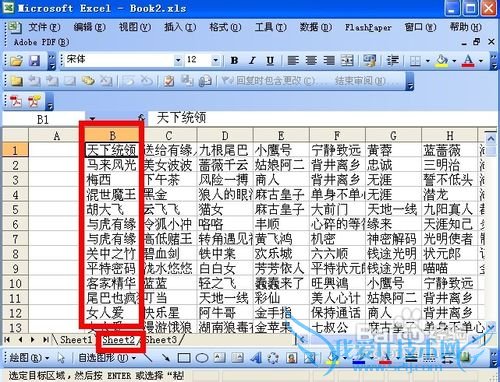This screenshot has height=382, width=500.
Task: Open the 文件 menu
Action: (44, 27)
